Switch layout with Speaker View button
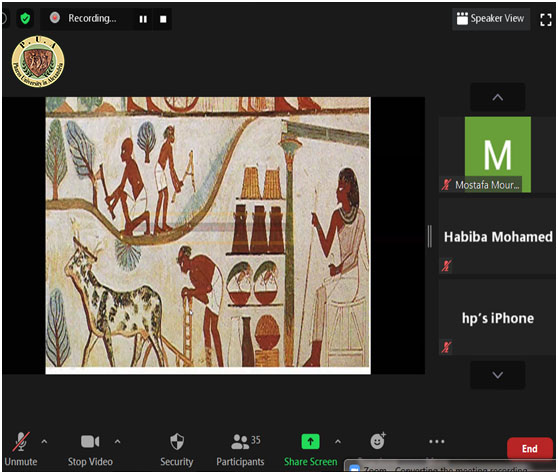Screen dimensions: 558x474 tap(491, 19)
